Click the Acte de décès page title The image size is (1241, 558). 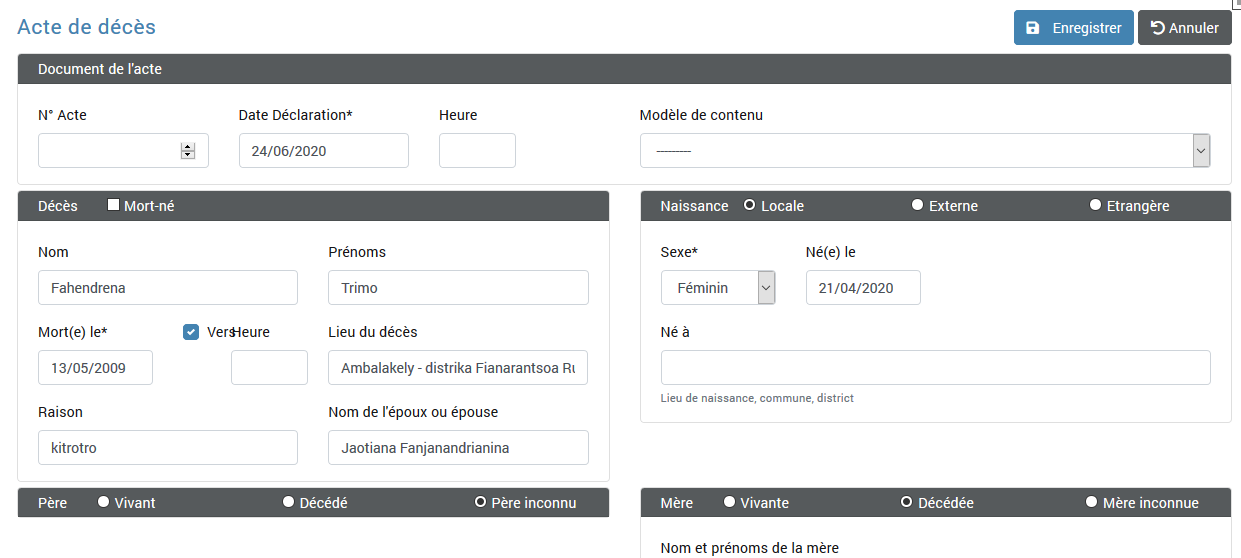87,27
